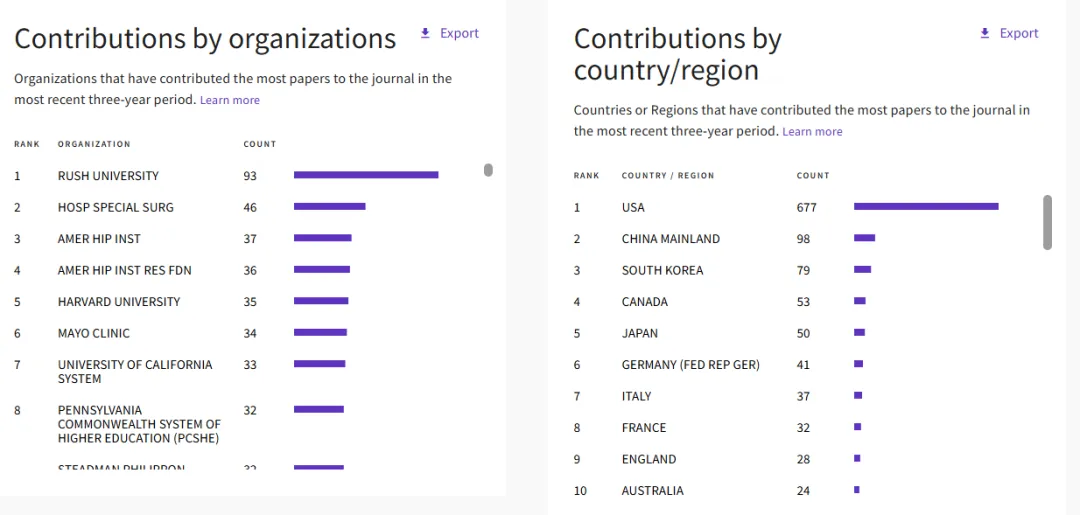
Task: Click the organizations RANK column header
Action: (27, 145)
